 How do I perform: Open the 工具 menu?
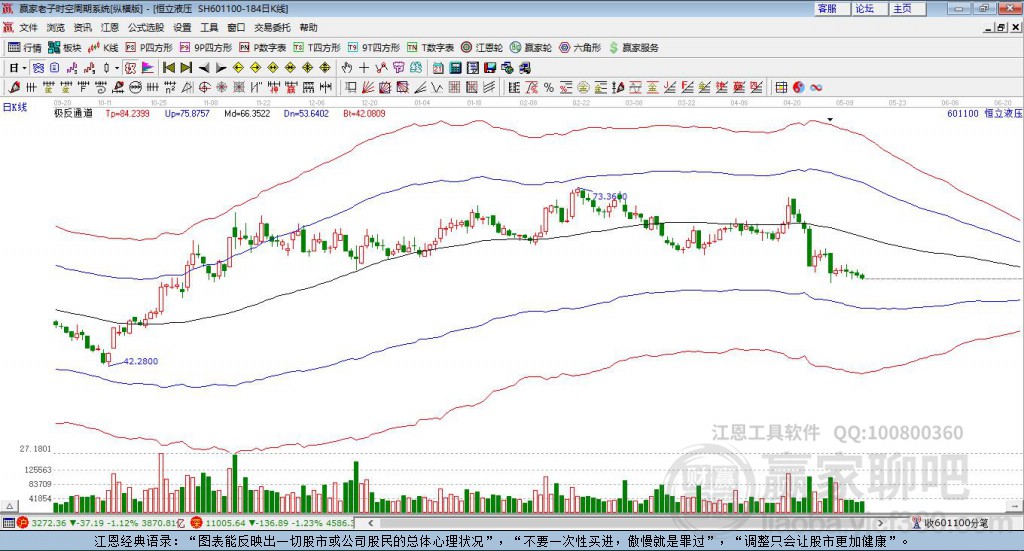tap(209, 27)
